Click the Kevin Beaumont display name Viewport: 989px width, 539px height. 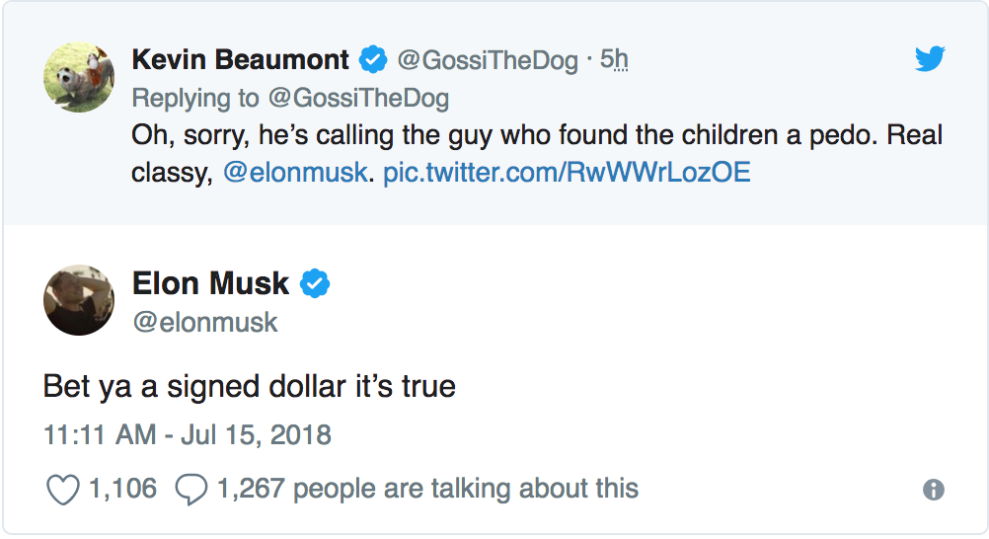[x=240, y=60]
